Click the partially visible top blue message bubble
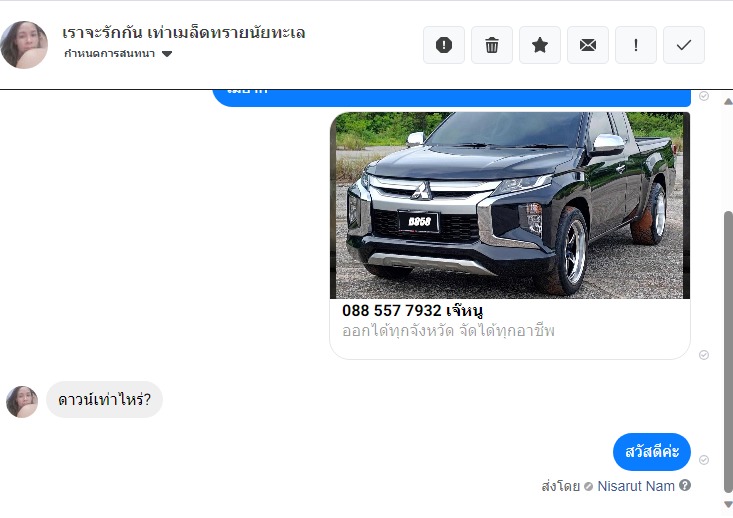 click(x=452, y=98)
